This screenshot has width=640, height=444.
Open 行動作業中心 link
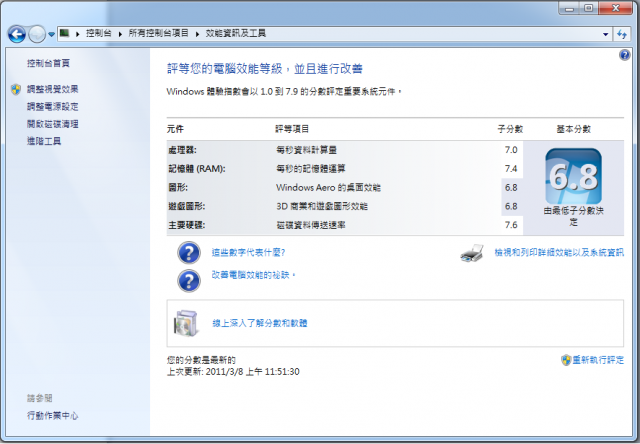coord(52,416)
